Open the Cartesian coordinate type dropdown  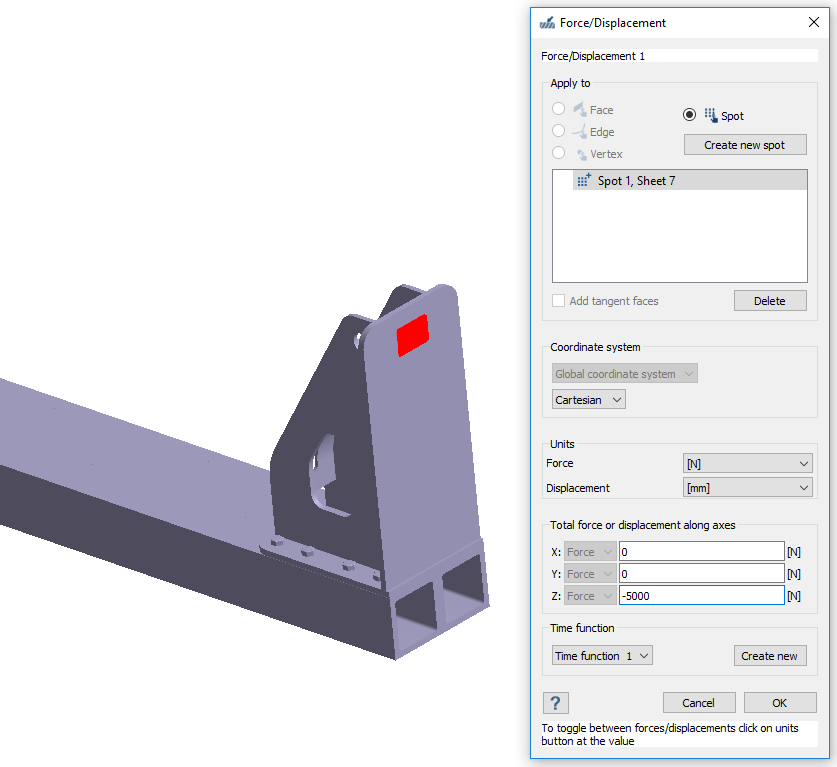tap(589, 400)
